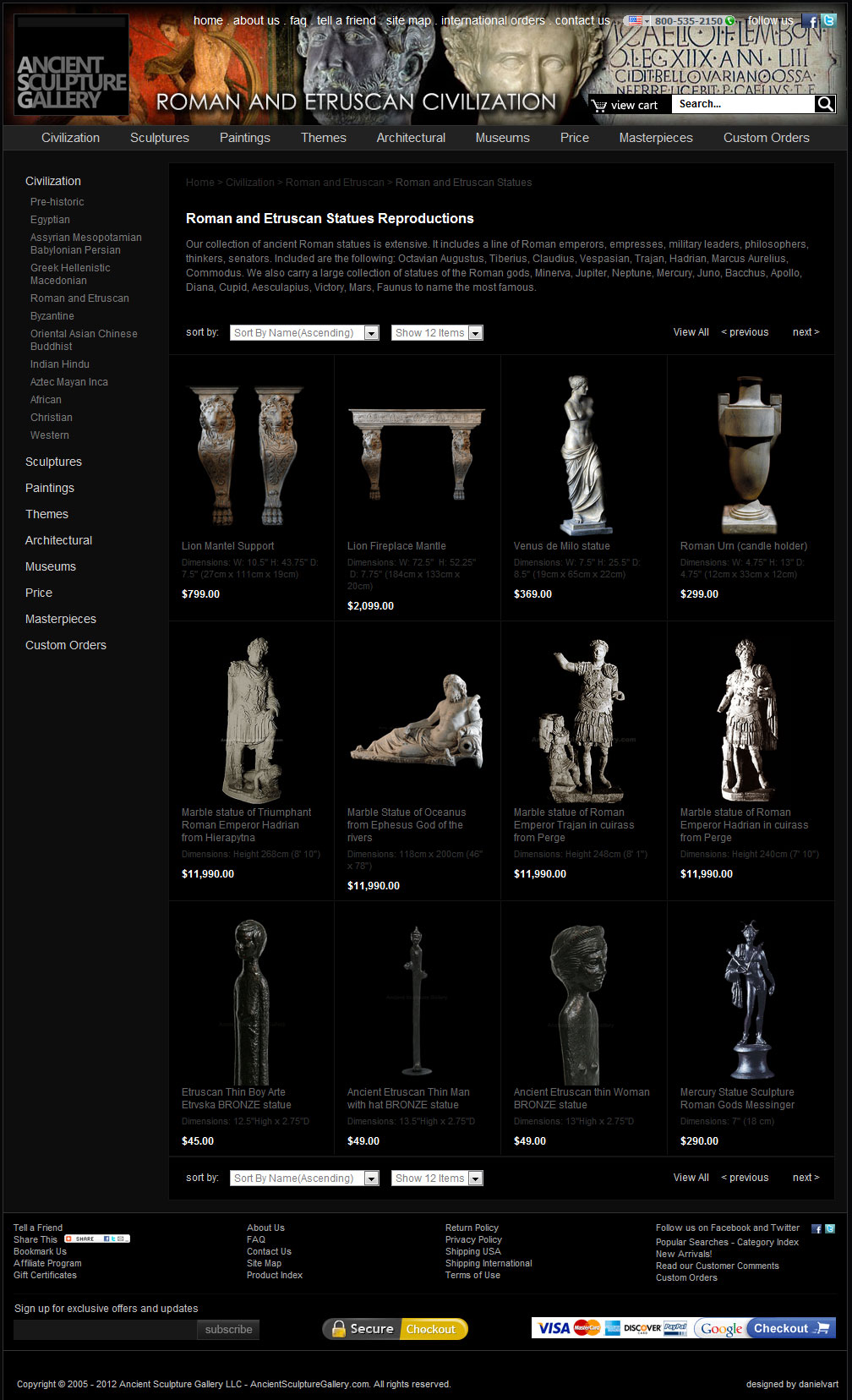Click in the Search text field
852x1400 pixels.
742,104
